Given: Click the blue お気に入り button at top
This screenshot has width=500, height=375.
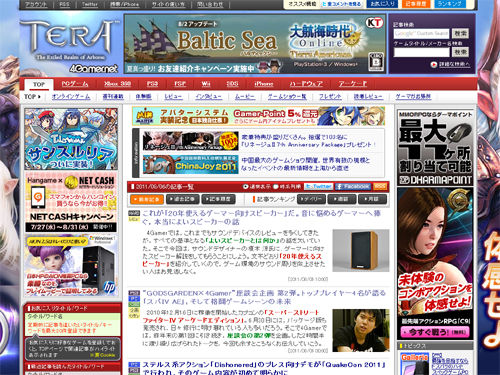Looking at the screenshot, I should [382, 4].
